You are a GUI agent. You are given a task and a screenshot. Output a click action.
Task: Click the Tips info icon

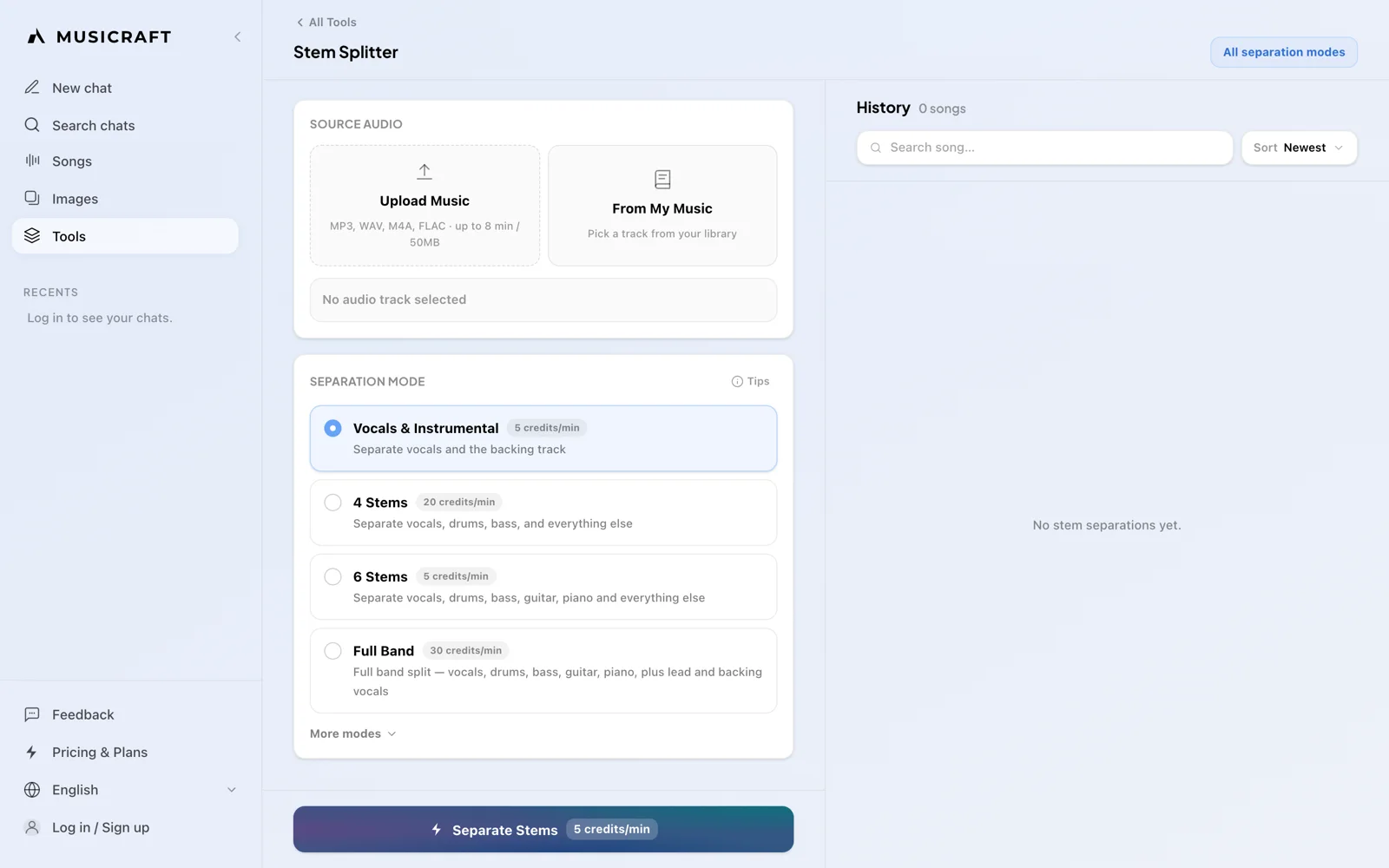[x=737, y=381]
